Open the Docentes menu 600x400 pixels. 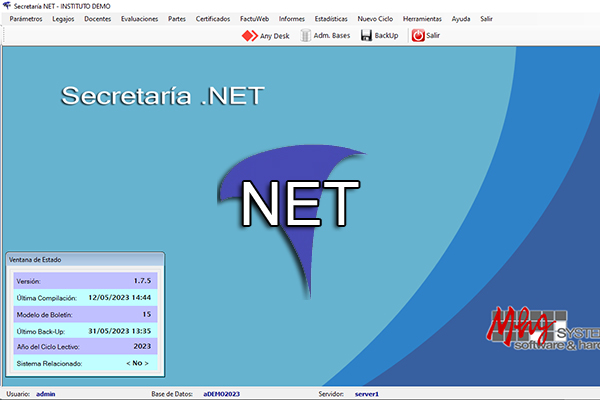click(x=98, y=19)
